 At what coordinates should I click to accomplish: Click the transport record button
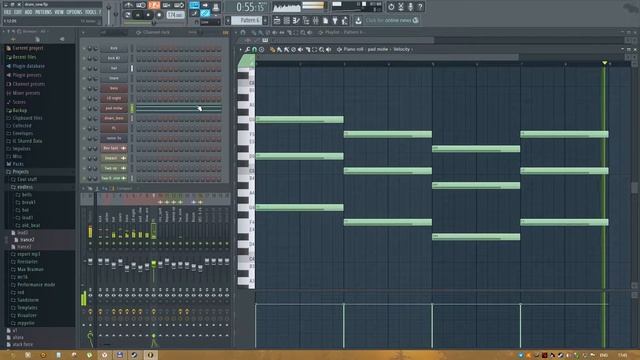click(x=159, y=15)
